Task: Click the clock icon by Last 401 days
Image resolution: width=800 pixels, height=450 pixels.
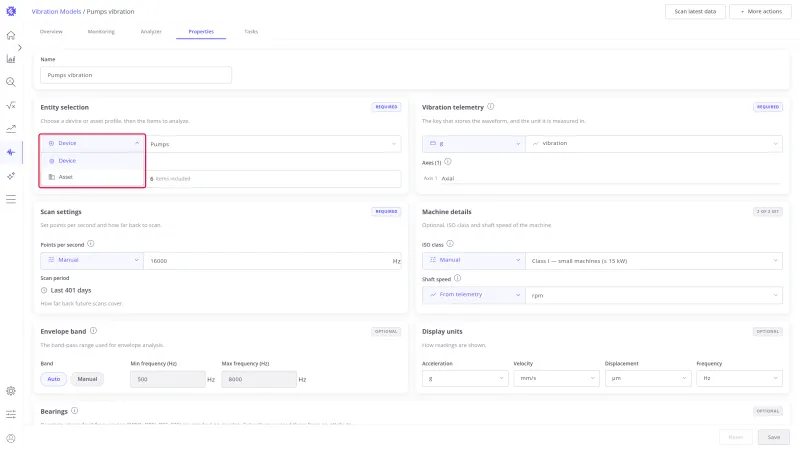Action: (44, 290)
